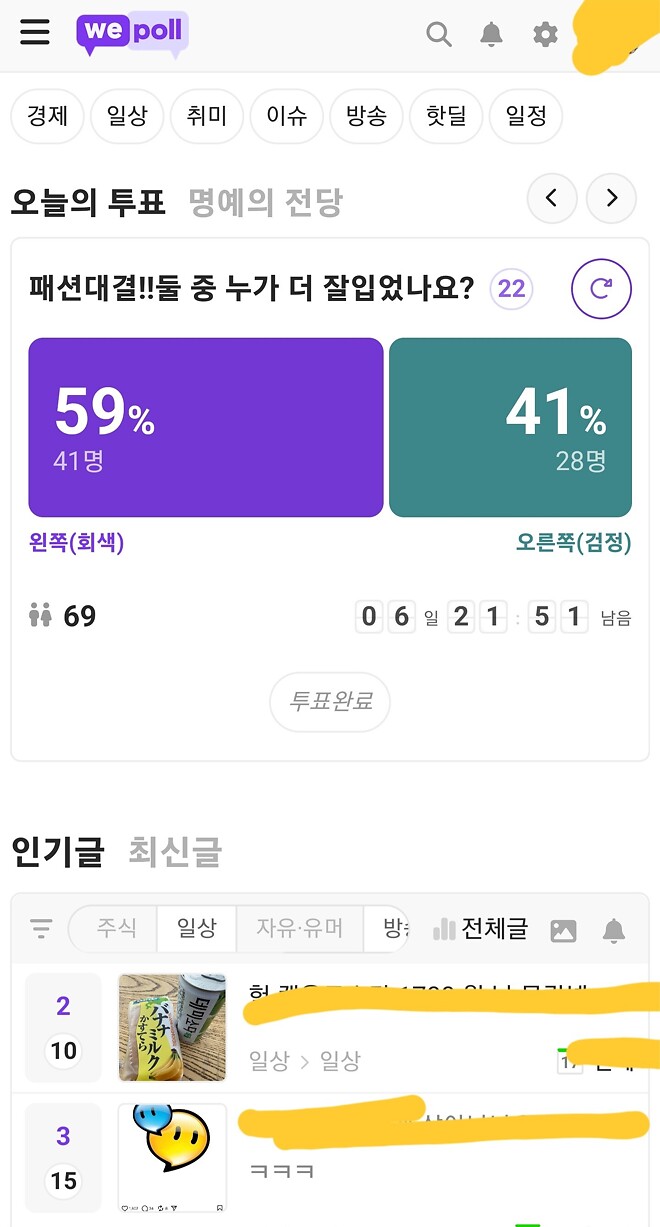
Task: Open notifications from the top bell icon
Action: coord(491,34)
